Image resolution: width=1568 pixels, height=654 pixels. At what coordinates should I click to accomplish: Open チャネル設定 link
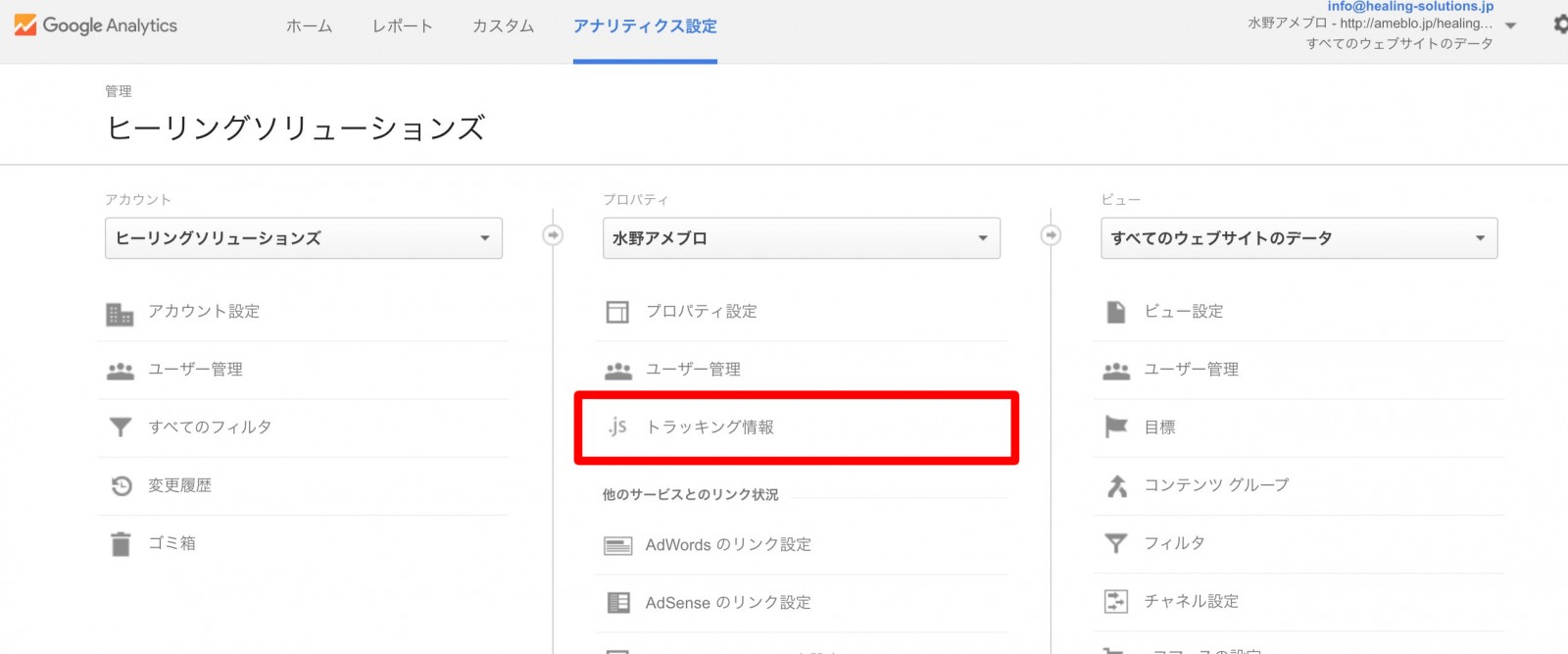1191,601
